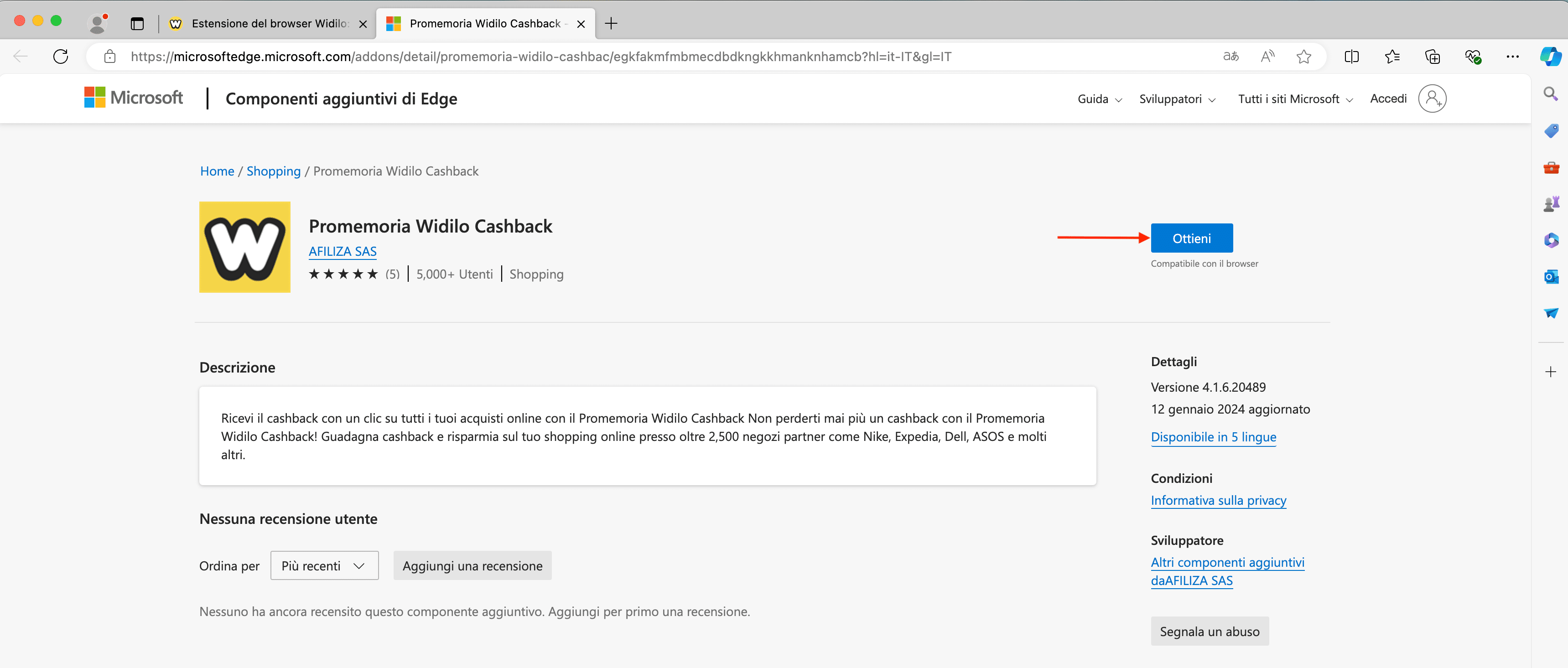The image size is (1568, 668).
Task: Expand the Guida menu dropdown
Action: pyautogui.click(x=1099, y=99)
